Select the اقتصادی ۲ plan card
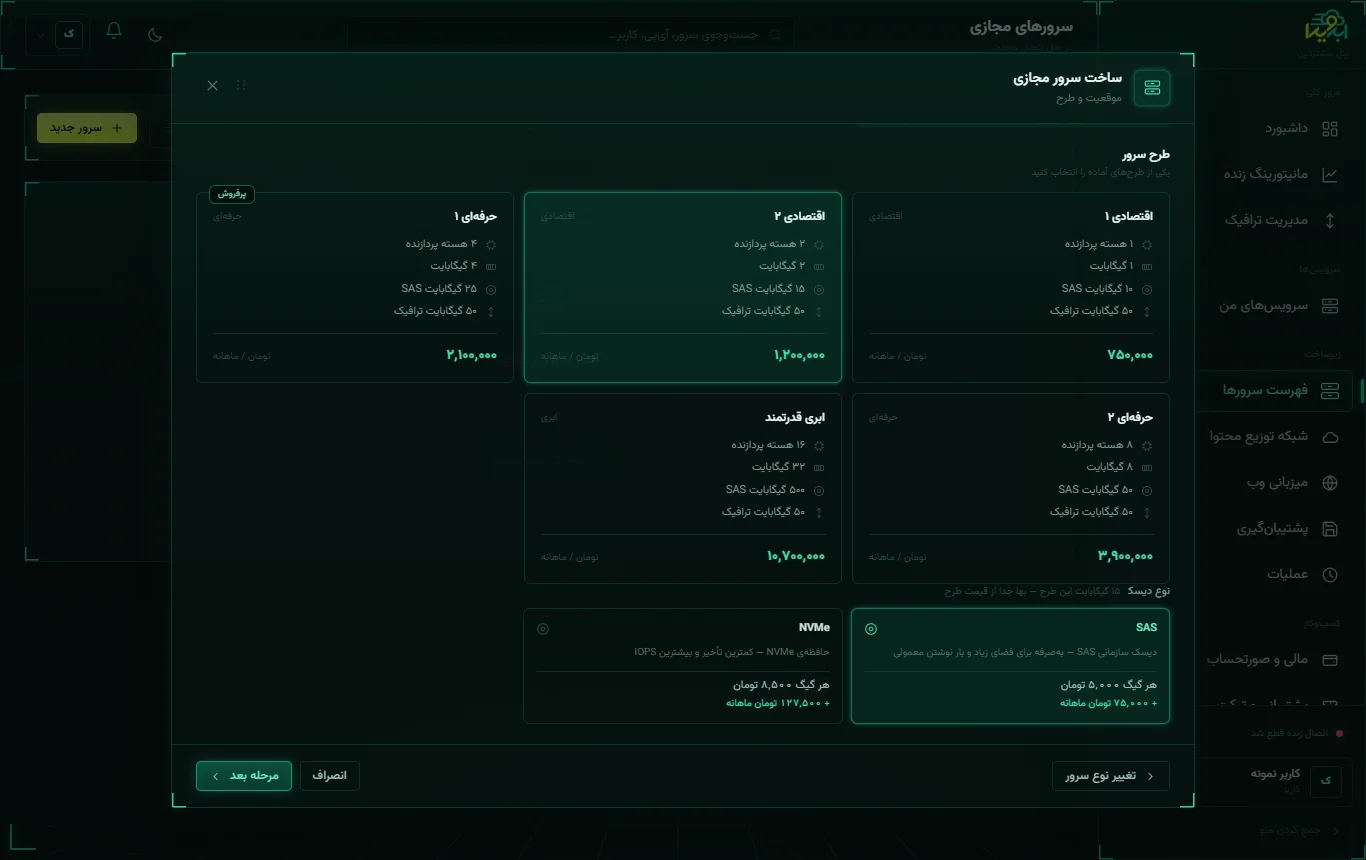 pos(682,287)
